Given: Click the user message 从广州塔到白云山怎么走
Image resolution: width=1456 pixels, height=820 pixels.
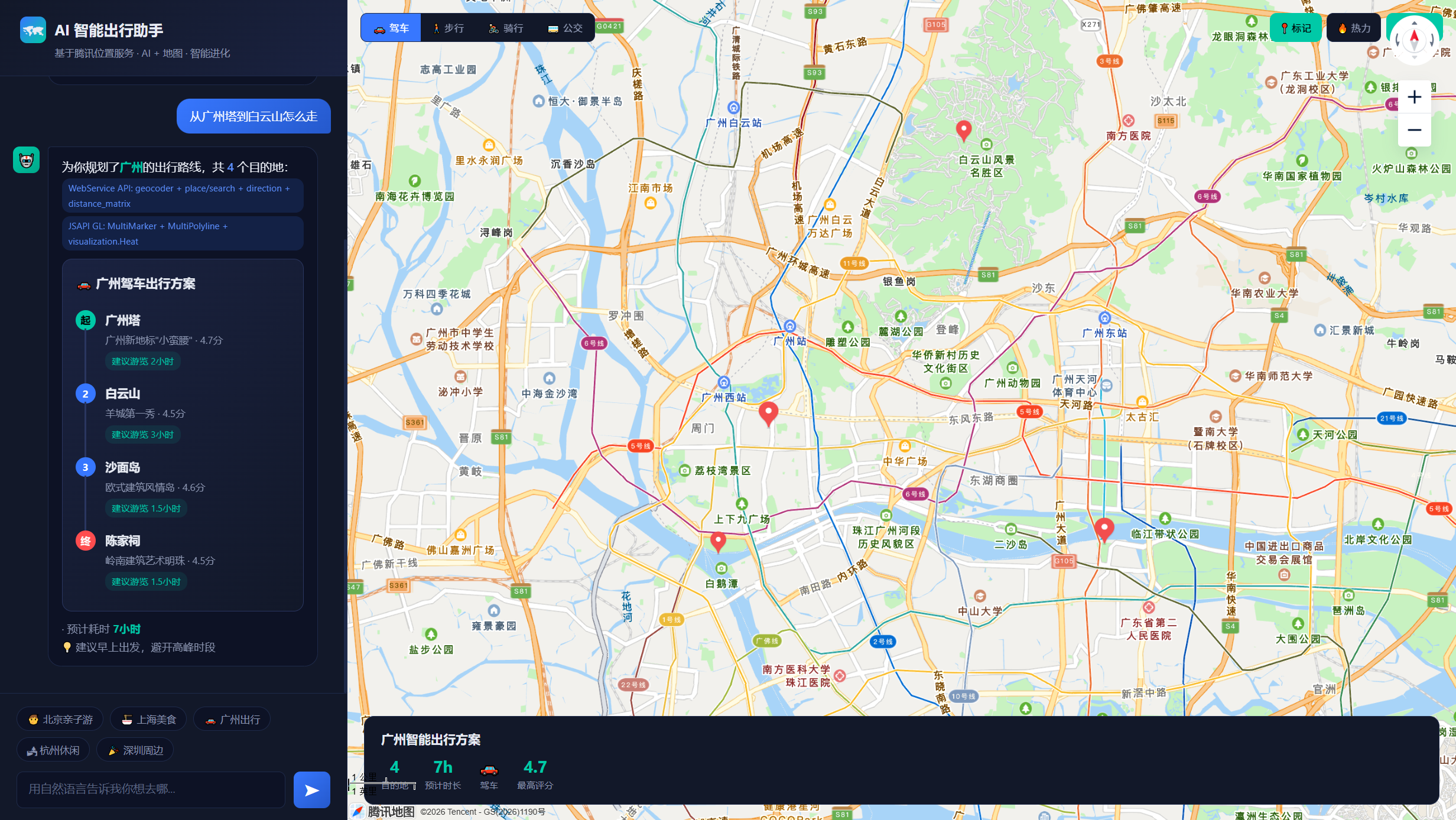Looking at the screenshot, I should pyautogui.click(x=253, y=116).
